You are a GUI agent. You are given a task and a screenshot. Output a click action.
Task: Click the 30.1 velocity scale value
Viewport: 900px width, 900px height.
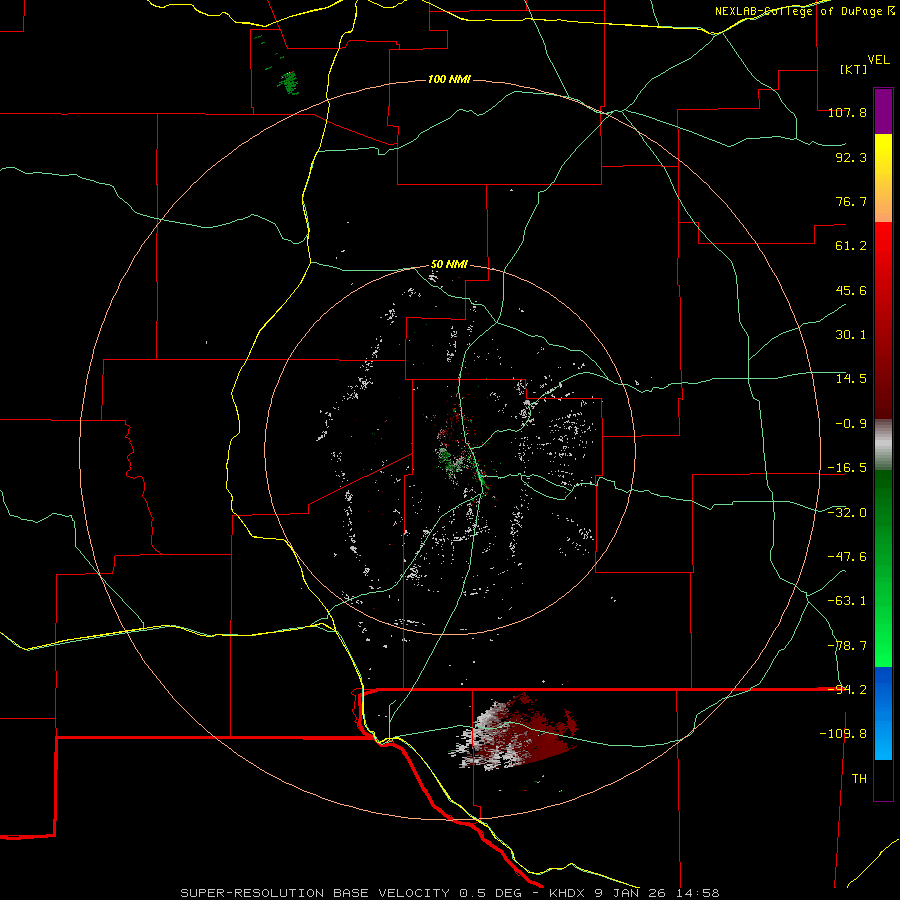point(851,335)
